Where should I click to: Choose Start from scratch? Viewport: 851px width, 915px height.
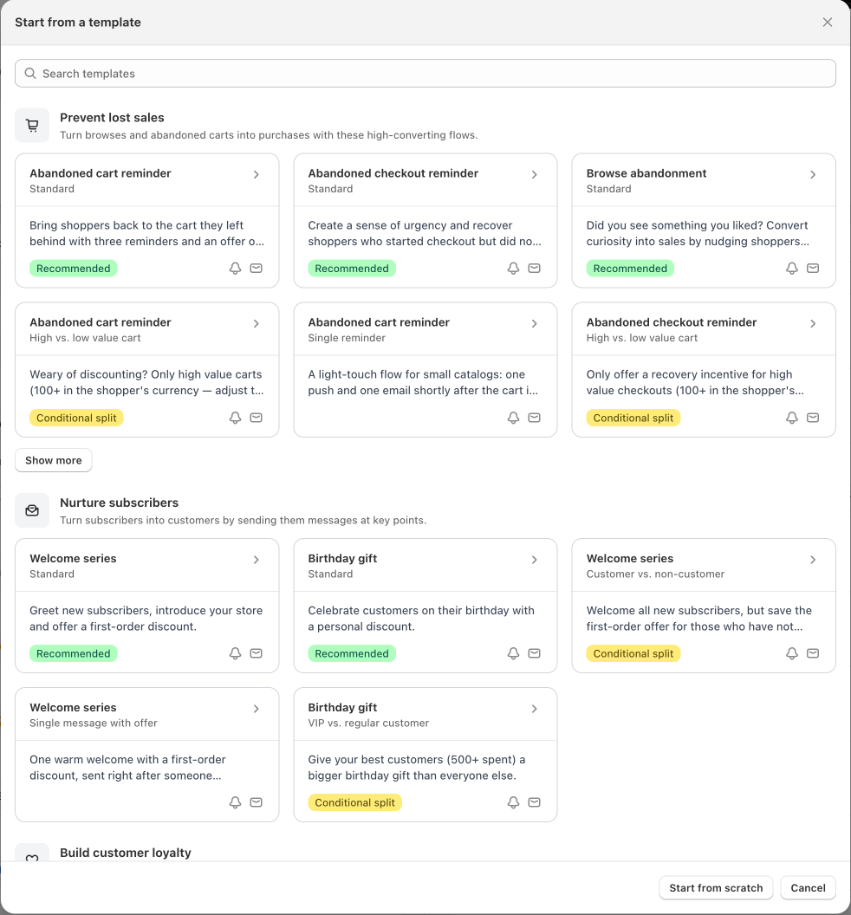coord(716,888)
